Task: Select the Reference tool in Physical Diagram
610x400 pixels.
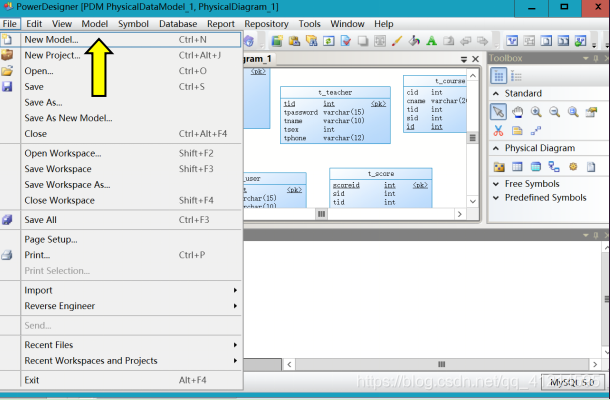Action: click(x=554, y=167)
